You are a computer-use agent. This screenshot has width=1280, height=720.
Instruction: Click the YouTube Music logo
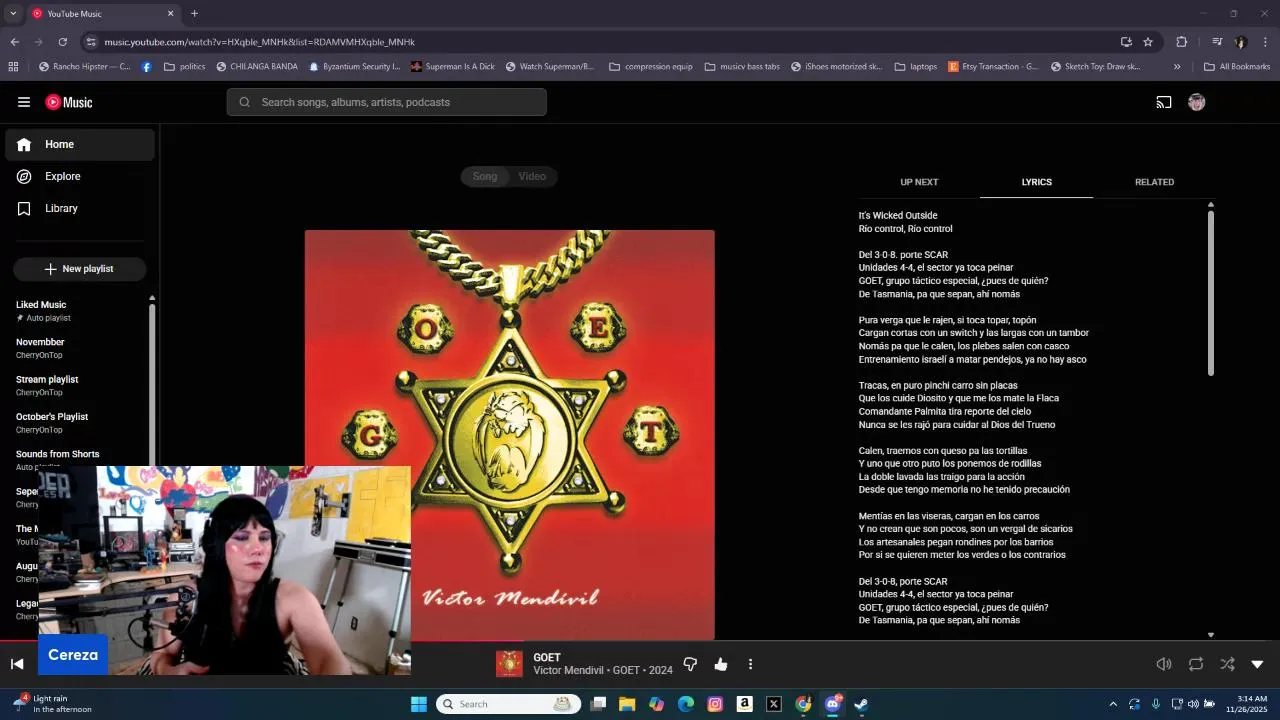tap(69, 102)
